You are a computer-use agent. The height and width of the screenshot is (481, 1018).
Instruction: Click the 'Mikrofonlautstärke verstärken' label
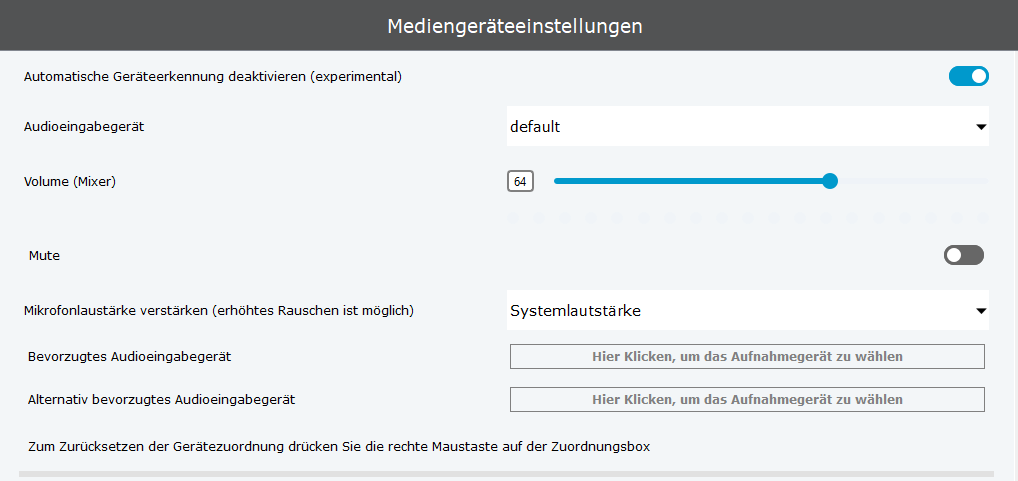pos(218,311)
